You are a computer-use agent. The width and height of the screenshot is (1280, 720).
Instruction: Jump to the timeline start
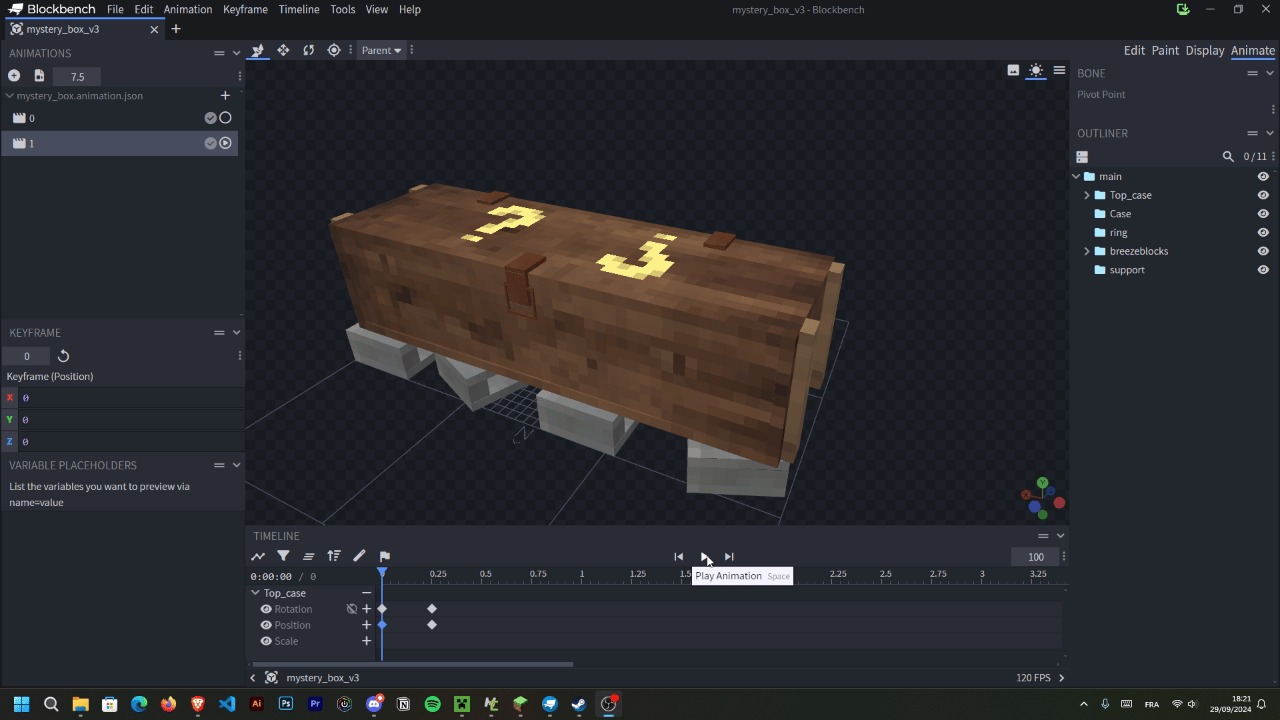click(x=679, y=557)
